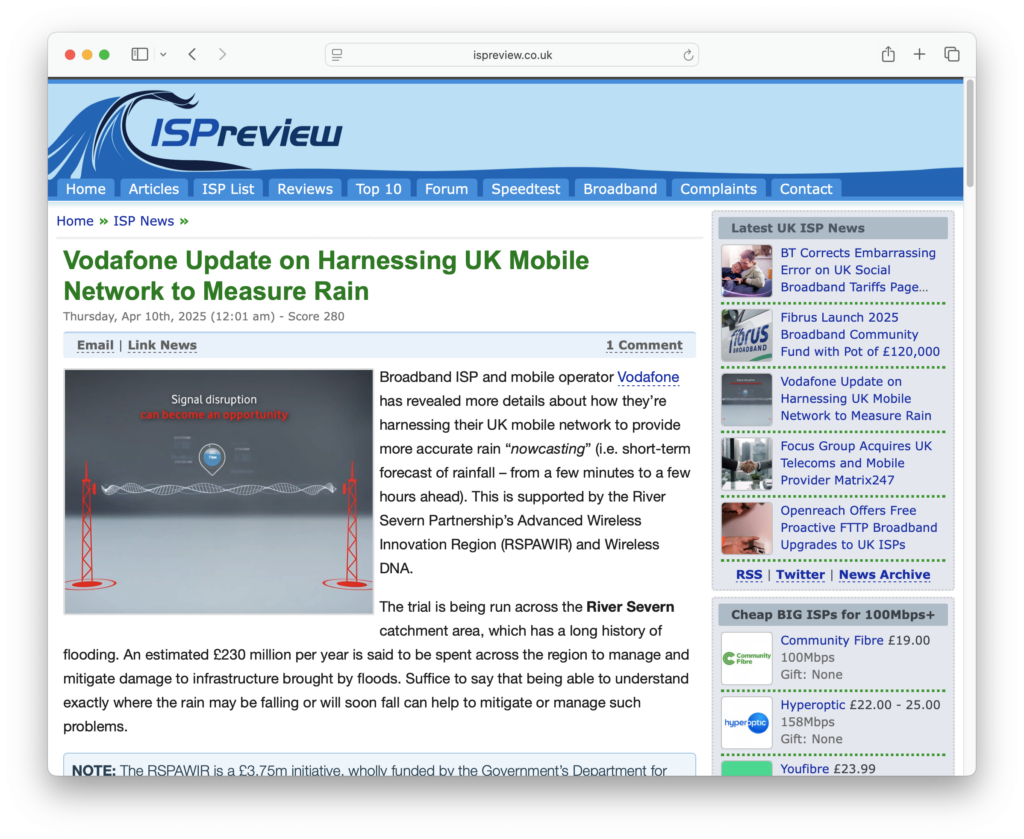
Task: Open the Forum nav tab
Action: tap(447, 189)
